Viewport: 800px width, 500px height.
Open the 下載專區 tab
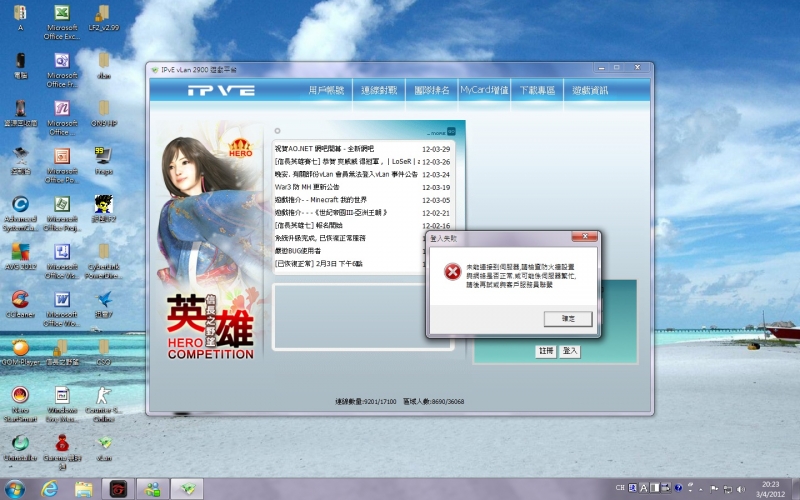tap(537, 90)
